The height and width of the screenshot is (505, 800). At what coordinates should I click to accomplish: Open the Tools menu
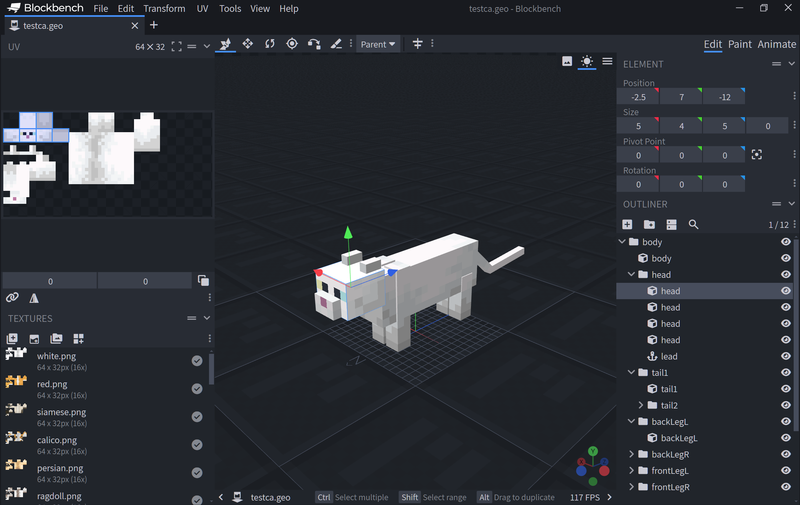[230, 9]
